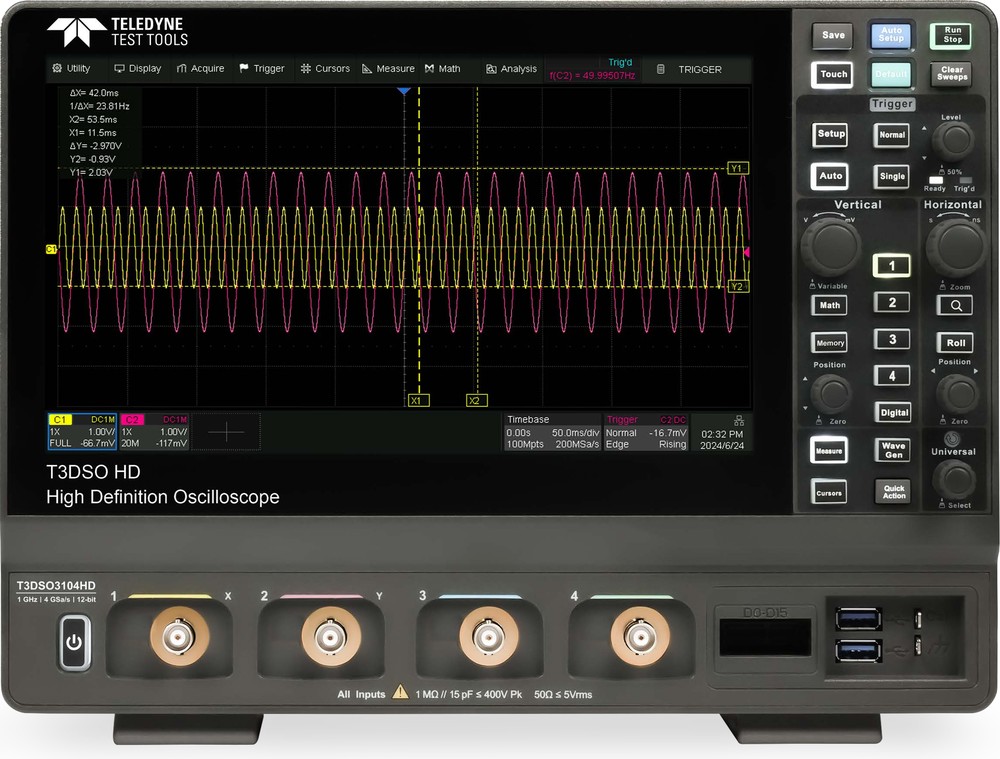1000x759 pixels.
Task: Open the Display menu
Action: pos(137,68)
